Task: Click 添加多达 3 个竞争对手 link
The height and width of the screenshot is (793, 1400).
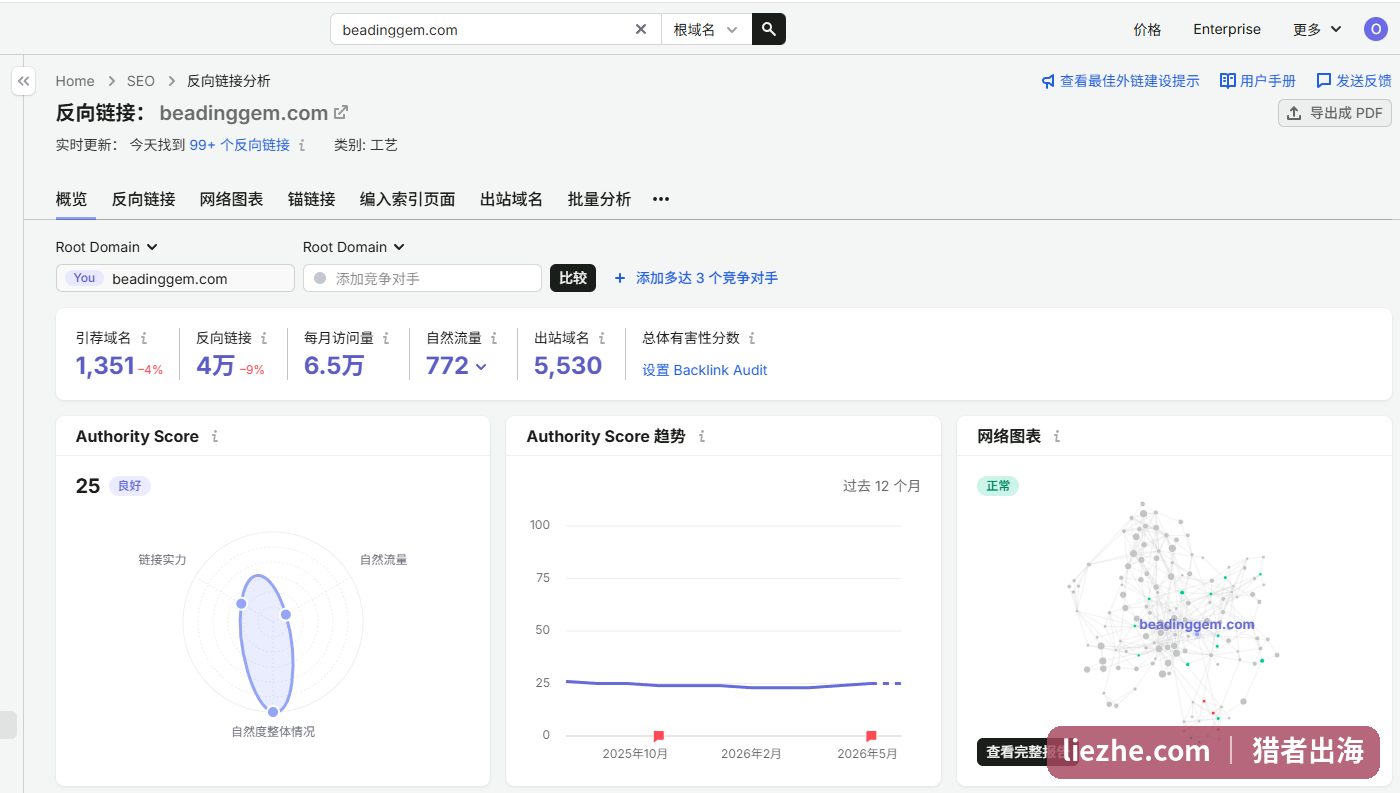Action: tap(707, 278)
